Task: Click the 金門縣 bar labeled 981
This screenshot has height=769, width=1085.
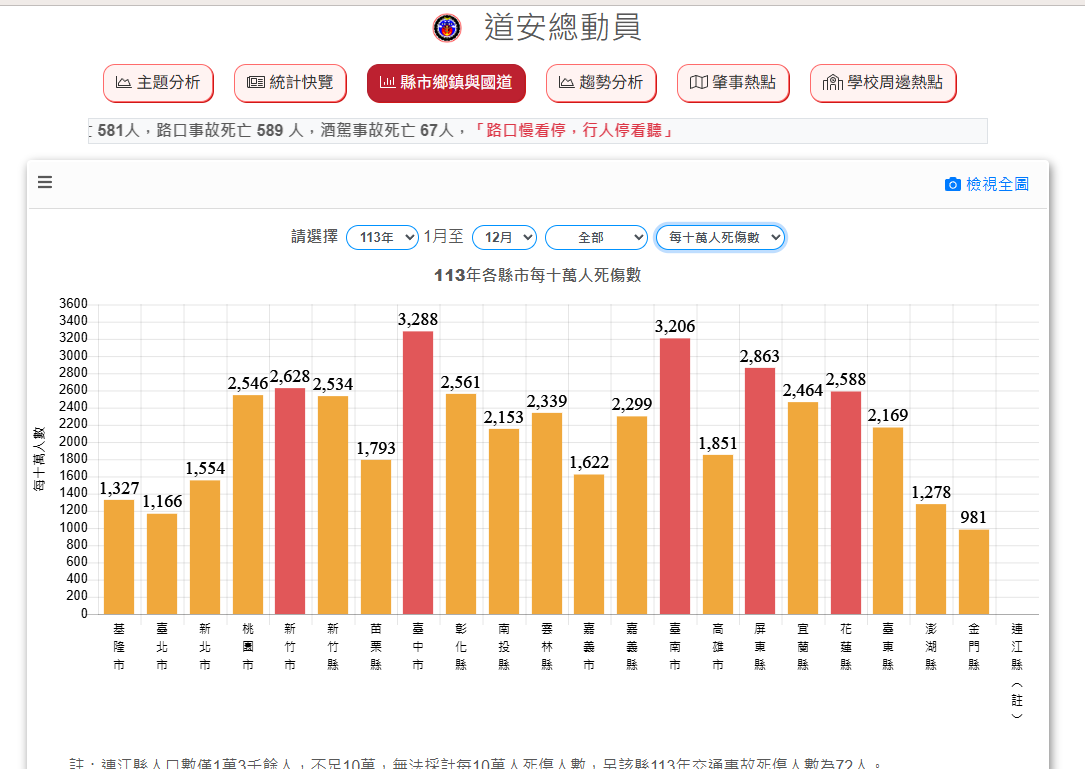Action: click(x=974, y=571)
